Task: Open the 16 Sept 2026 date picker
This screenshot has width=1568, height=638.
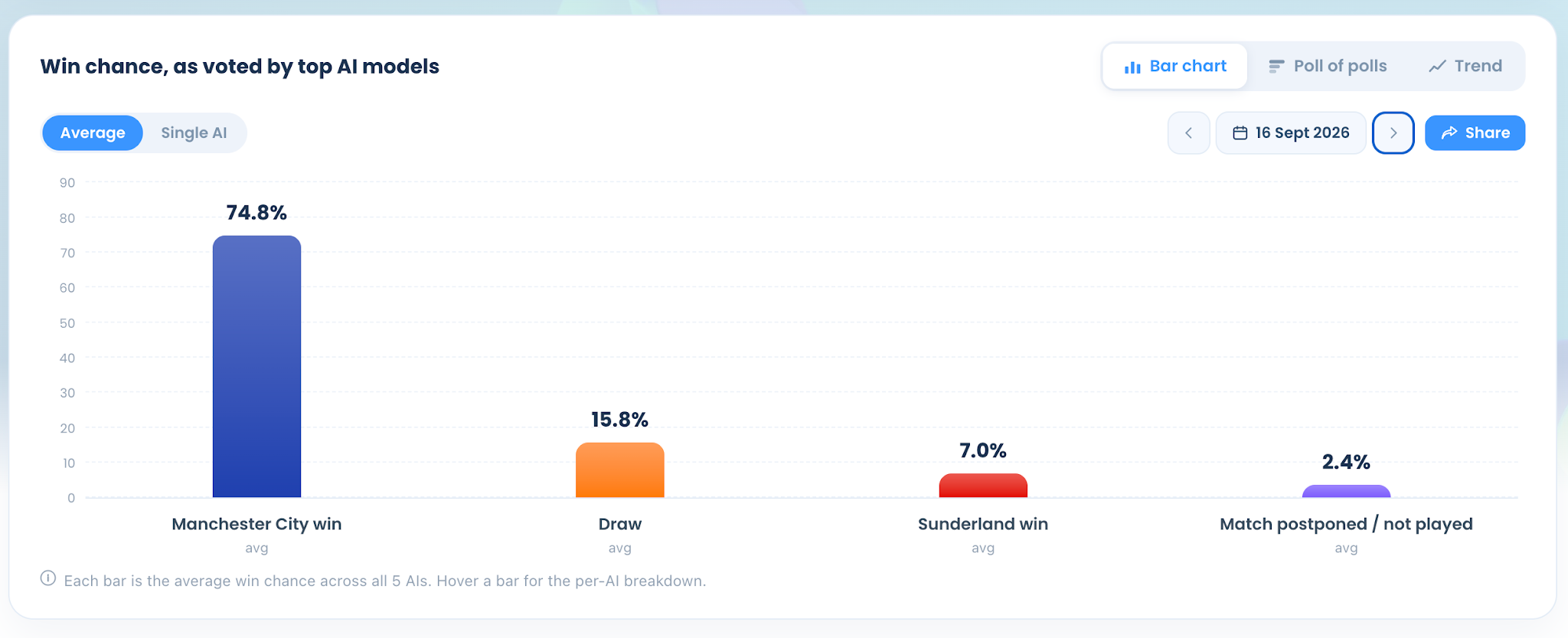Action: (1291, 133)
